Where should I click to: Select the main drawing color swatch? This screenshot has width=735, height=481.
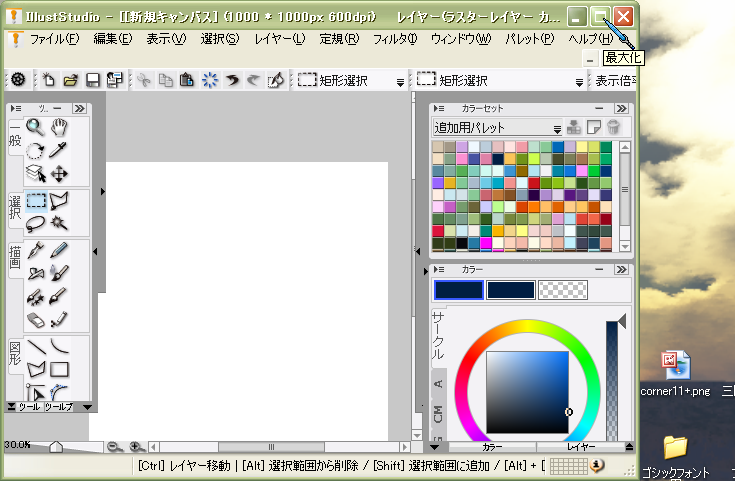tap(459, 290)
